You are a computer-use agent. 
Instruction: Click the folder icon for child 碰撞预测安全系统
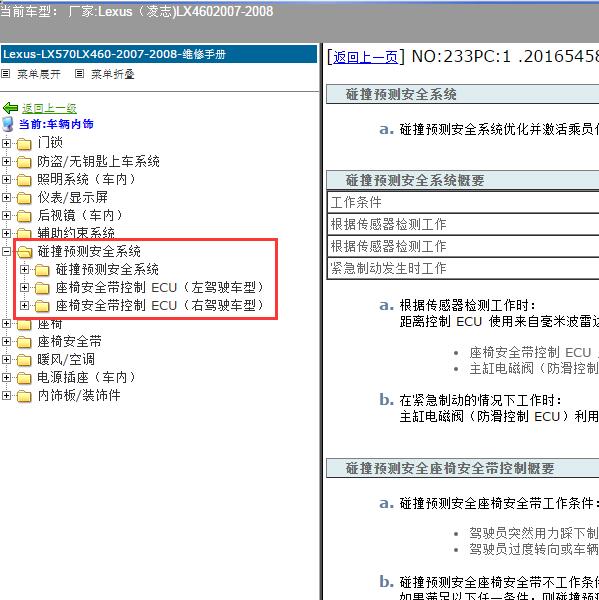click(x=42, y=270)
